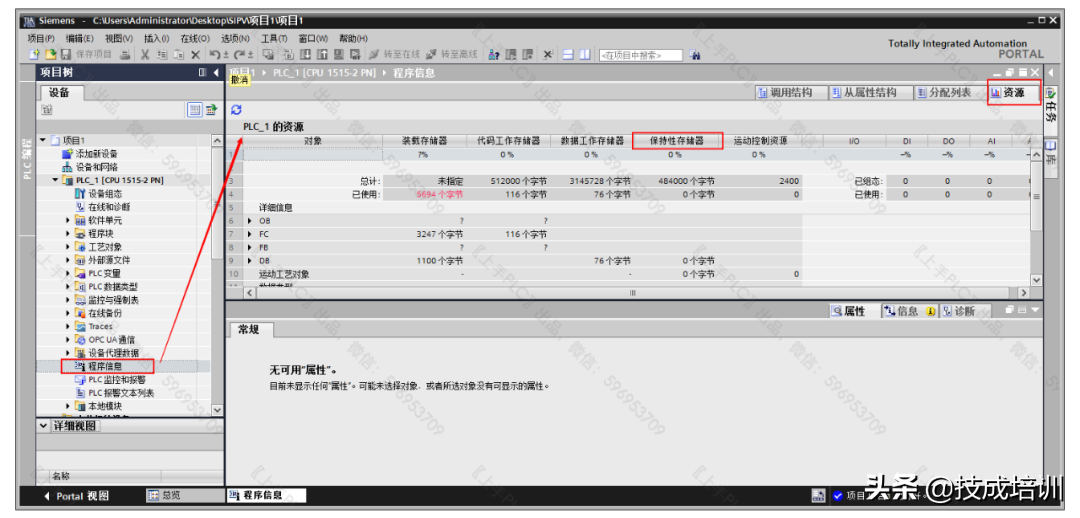Open the Online (在线) menu
This screenshot has height=518, width=1080.
tap(193, 39)
